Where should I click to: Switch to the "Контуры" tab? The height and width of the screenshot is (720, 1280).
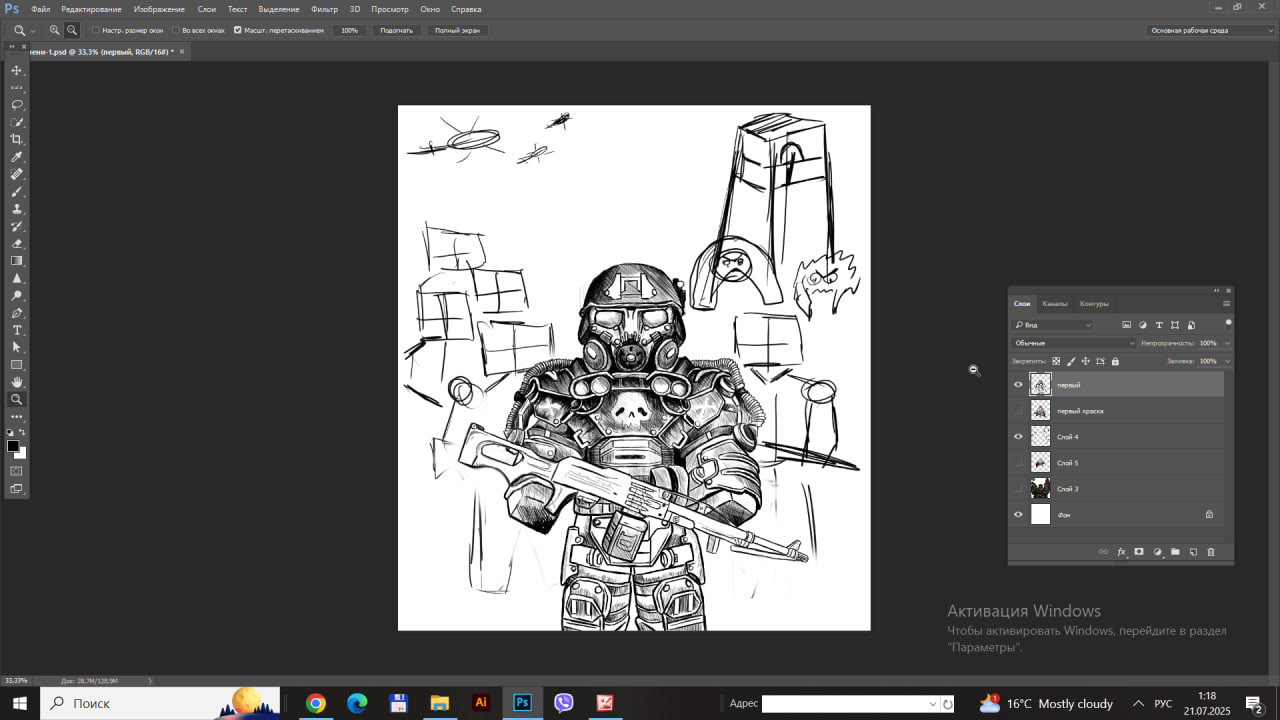[x=1094, y=304]
